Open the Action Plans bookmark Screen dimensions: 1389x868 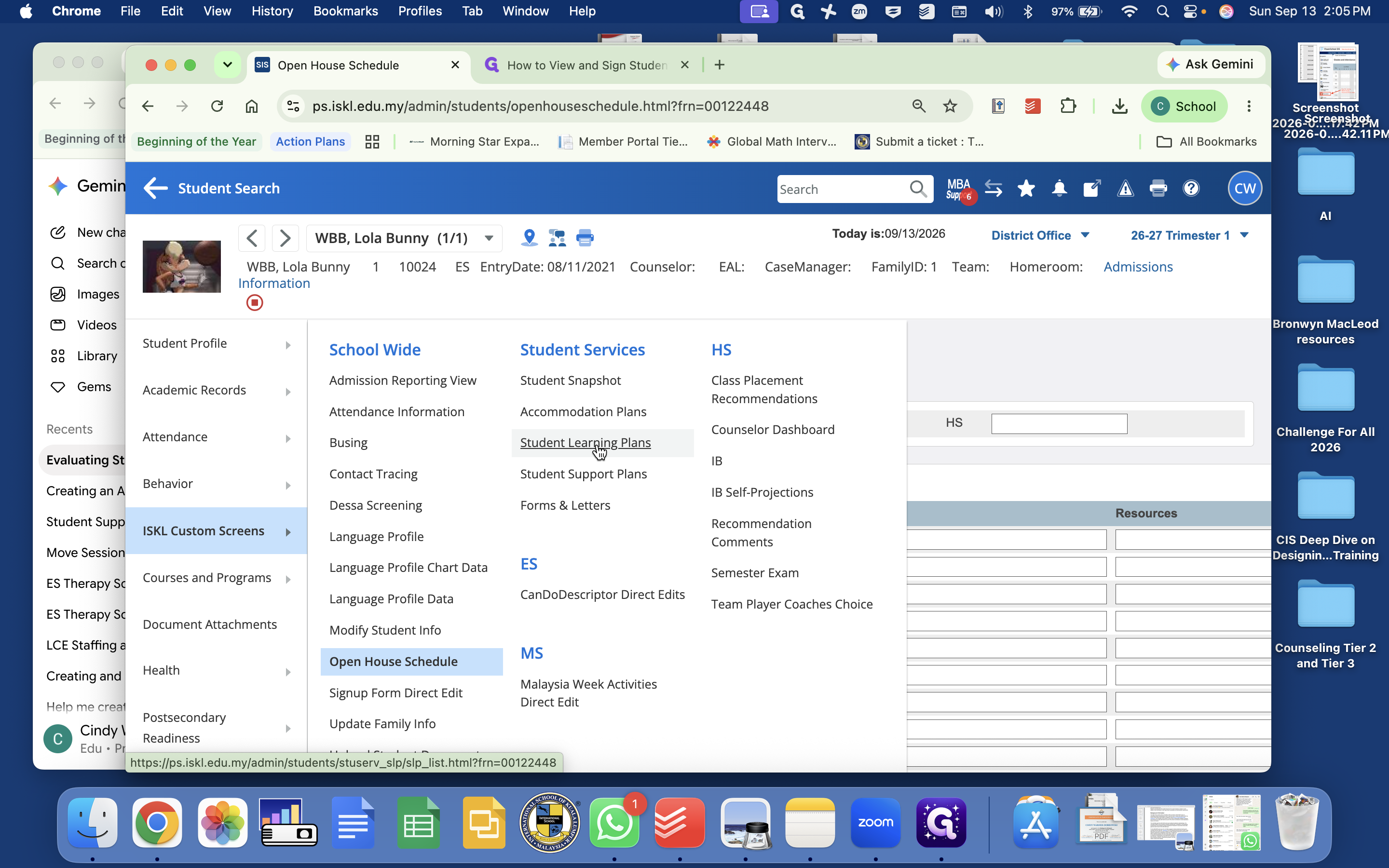click(310, 142)
